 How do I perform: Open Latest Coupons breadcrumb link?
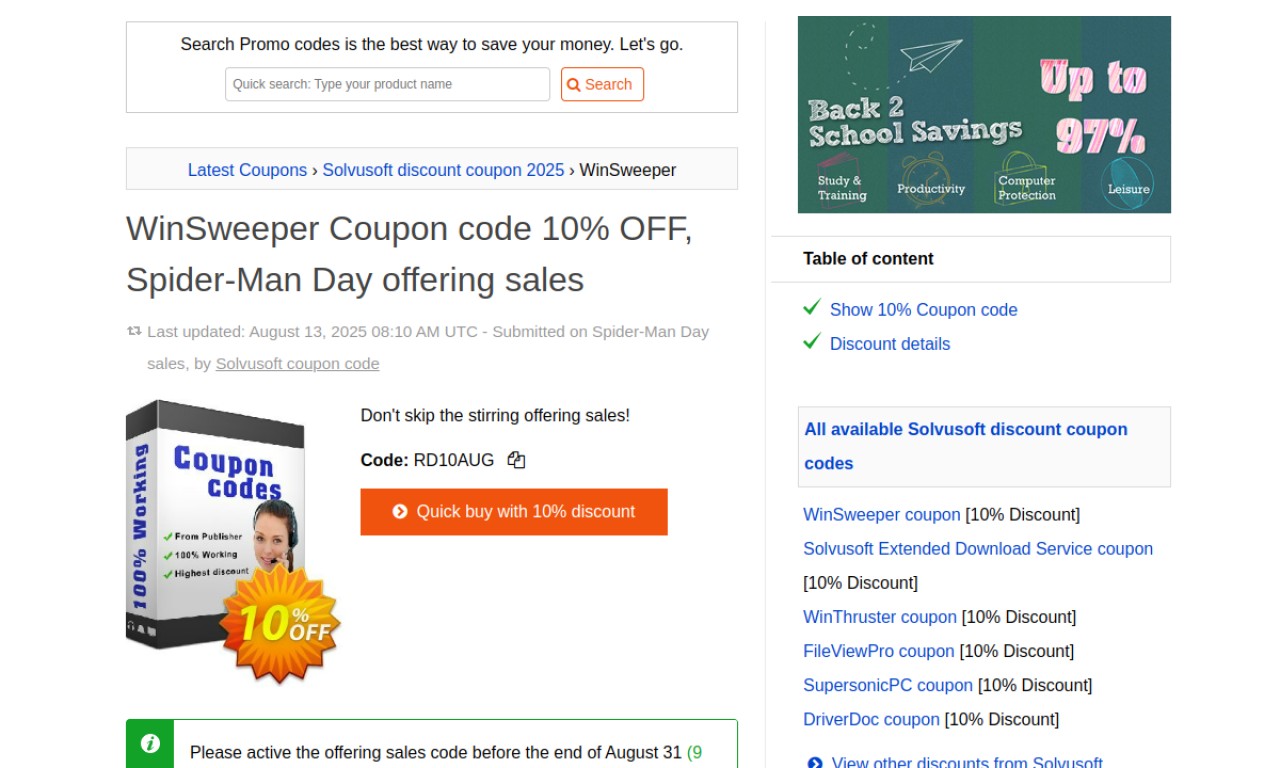[x=247, y=170]
